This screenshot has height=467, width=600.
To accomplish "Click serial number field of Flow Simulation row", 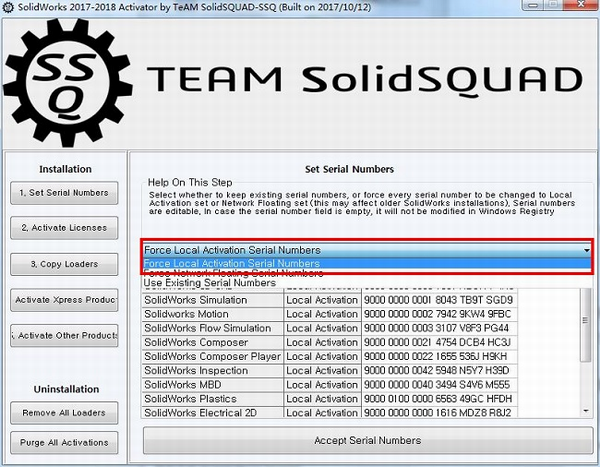I will (x=439, y=328).
